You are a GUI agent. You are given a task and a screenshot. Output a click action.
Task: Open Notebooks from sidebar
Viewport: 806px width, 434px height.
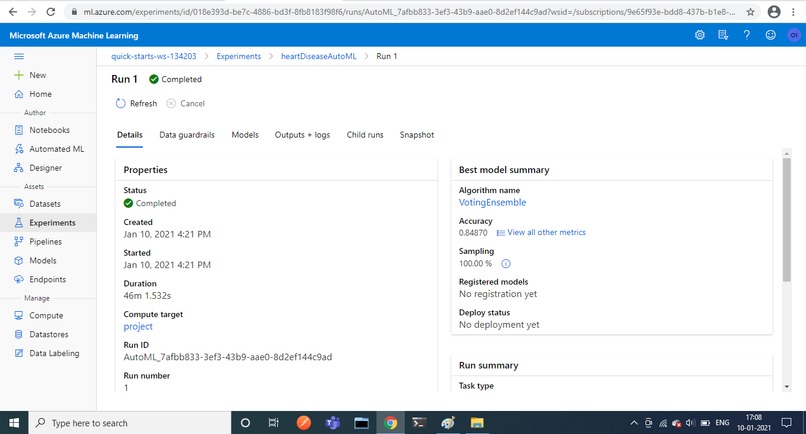click(x=49, y=130)
